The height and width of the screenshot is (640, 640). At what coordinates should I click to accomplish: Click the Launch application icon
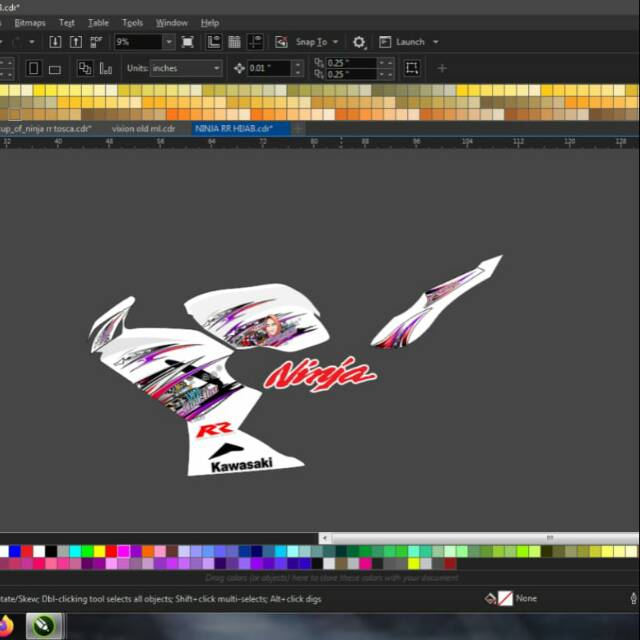coord(385,42)
